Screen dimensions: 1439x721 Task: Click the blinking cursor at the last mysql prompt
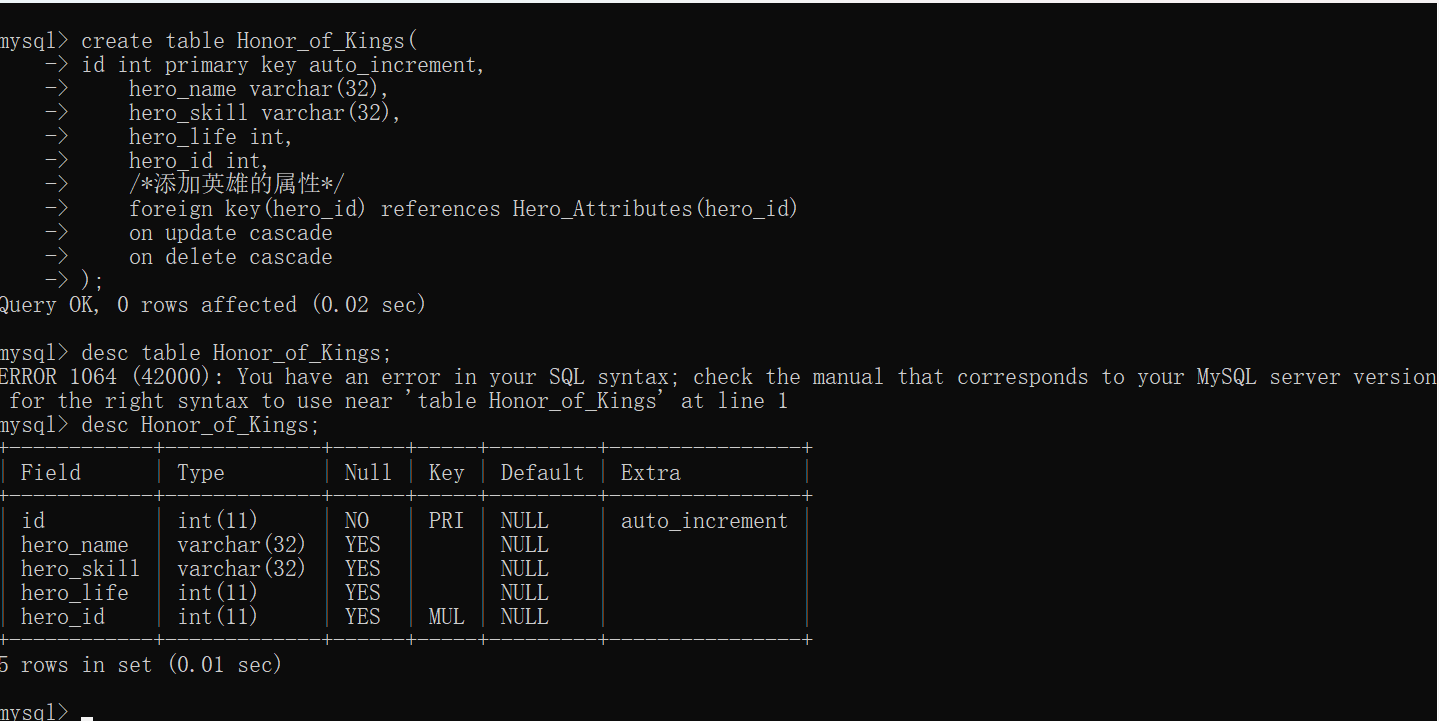pos(87,716)
